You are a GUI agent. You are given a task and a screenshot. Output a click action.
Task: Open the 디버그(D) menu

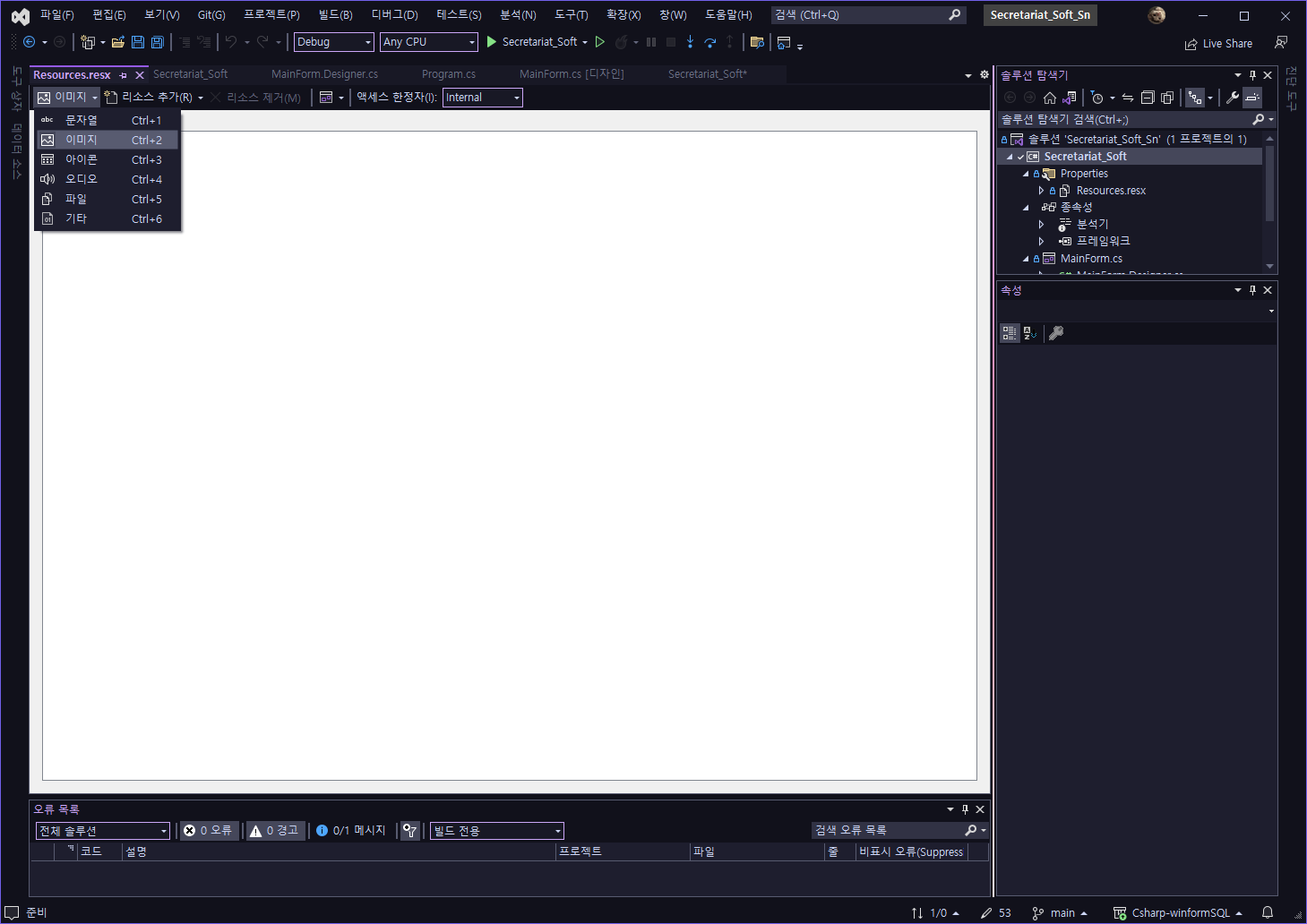coord(394,15)
